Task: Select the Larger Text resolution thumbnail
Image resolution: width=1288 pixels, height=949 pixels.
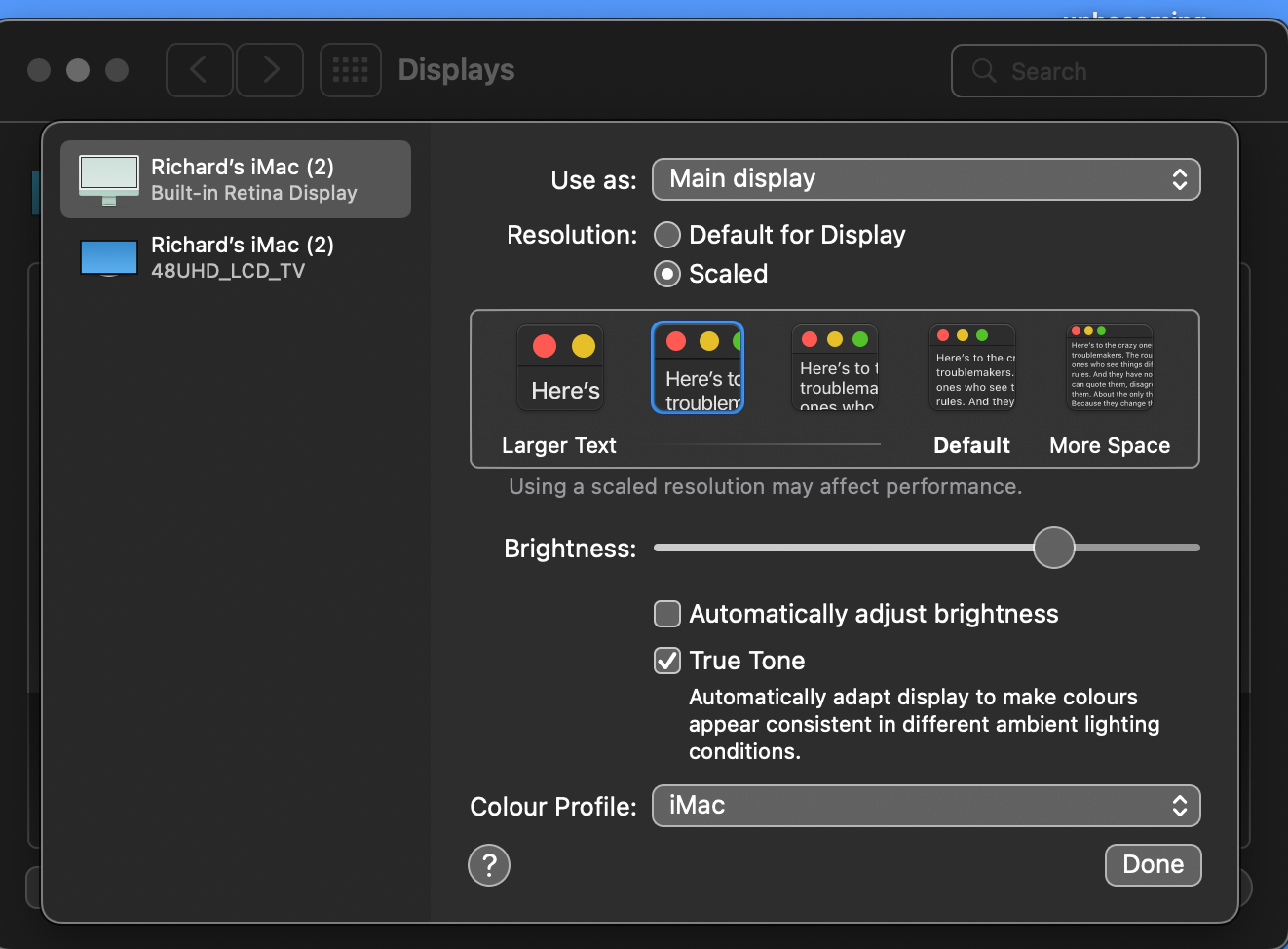Action: coord(559,368)
